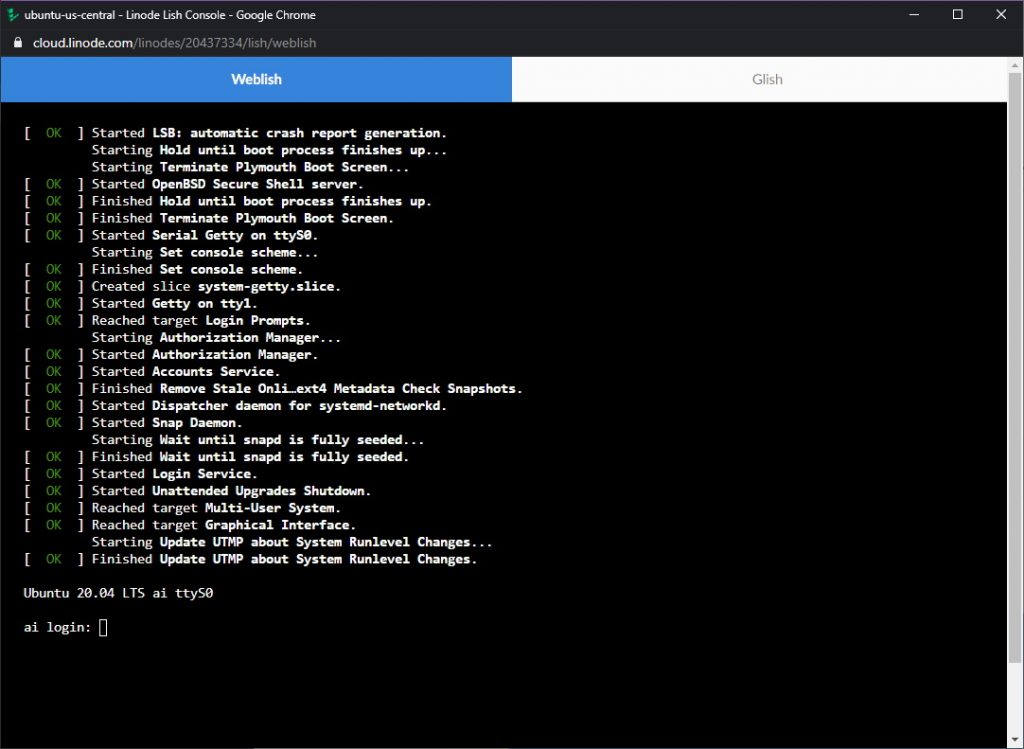Image resolution: width=1024 pixels, height=749 pixels.
Task: Click the line 'Started Serial Getty on ttyS0.'
Action: (x=204, y=235)
